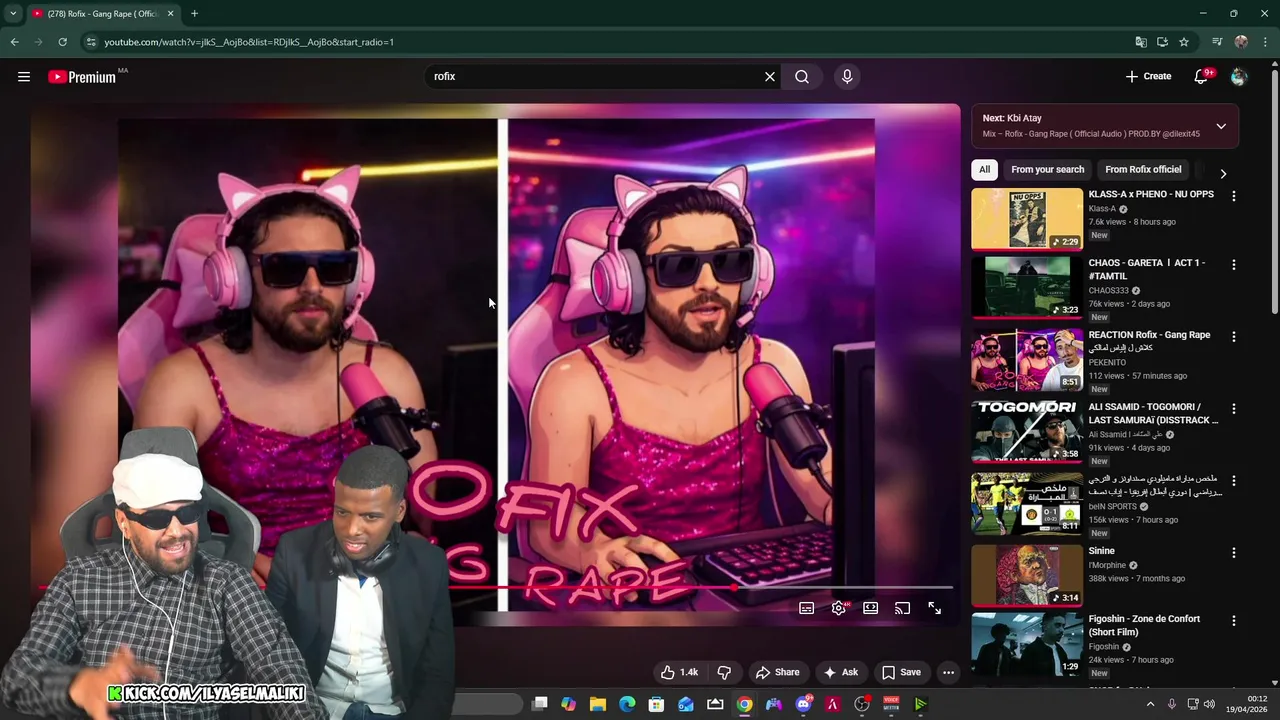Dislike the video
The image size is (1280, 720).
coord(725,672)
